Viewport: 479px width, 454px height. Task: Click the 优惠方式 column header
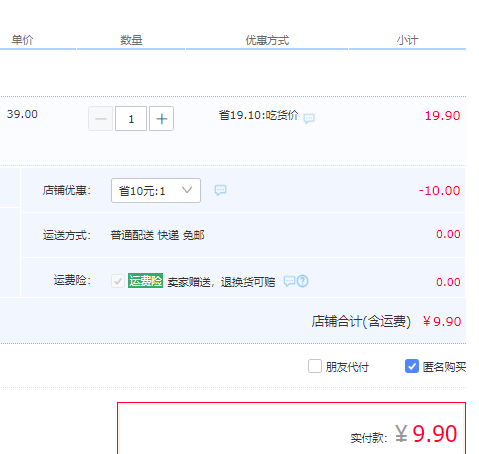click(267, 40)
